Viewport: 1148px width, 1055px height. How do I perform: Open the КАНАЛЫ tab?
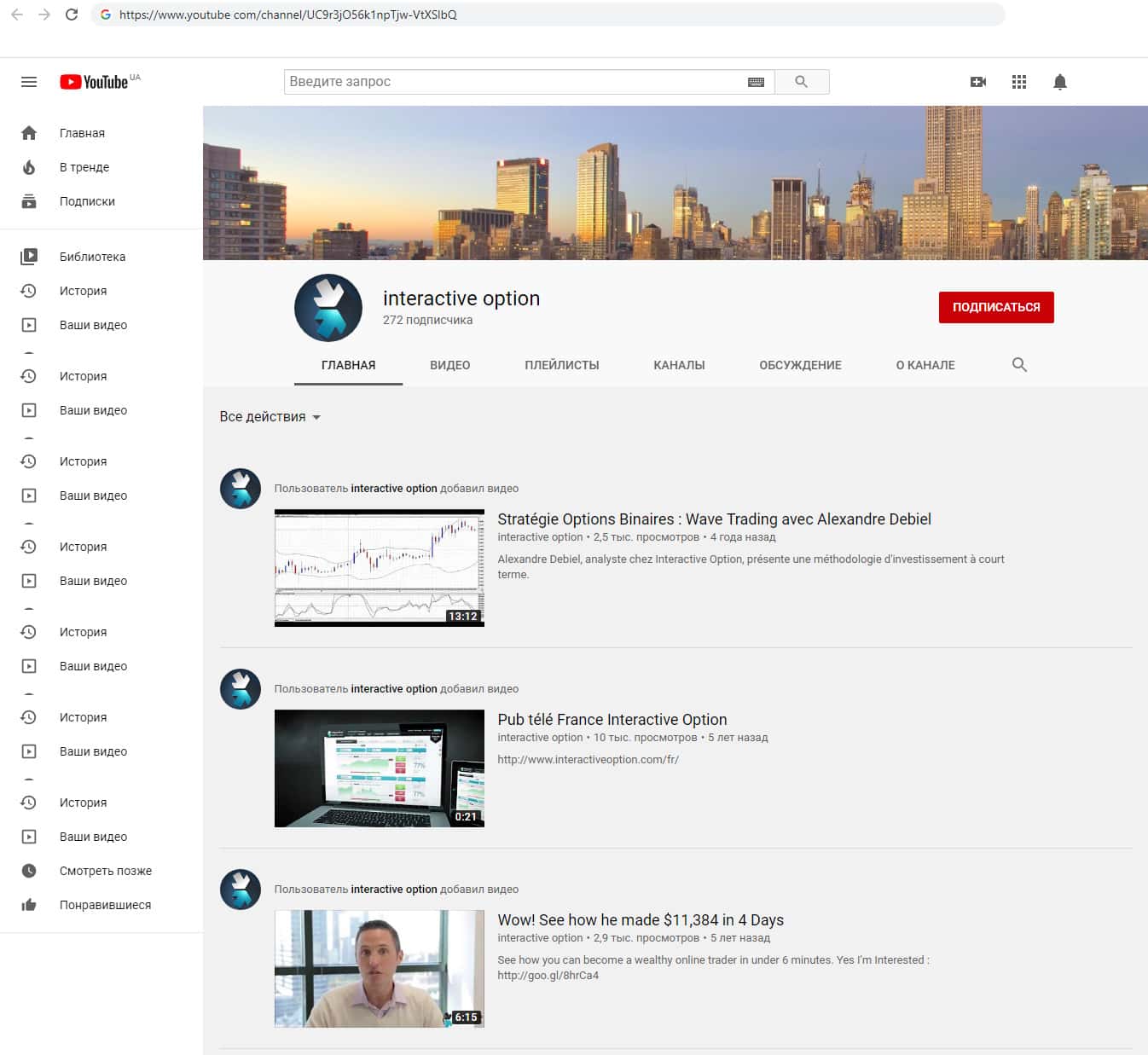[679, 365]
